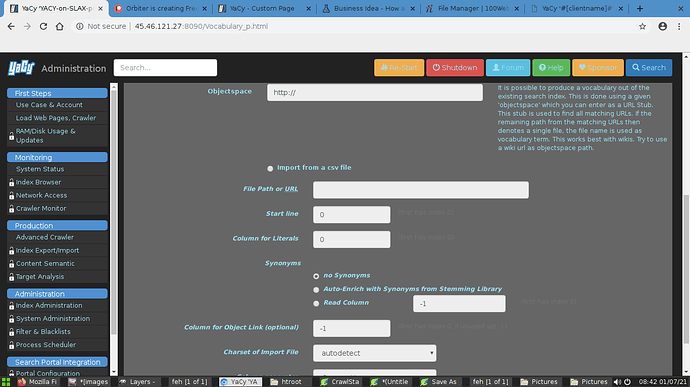Open a new browser tab
This screenshot has width=690, height=387.
(x=640, y=8)
